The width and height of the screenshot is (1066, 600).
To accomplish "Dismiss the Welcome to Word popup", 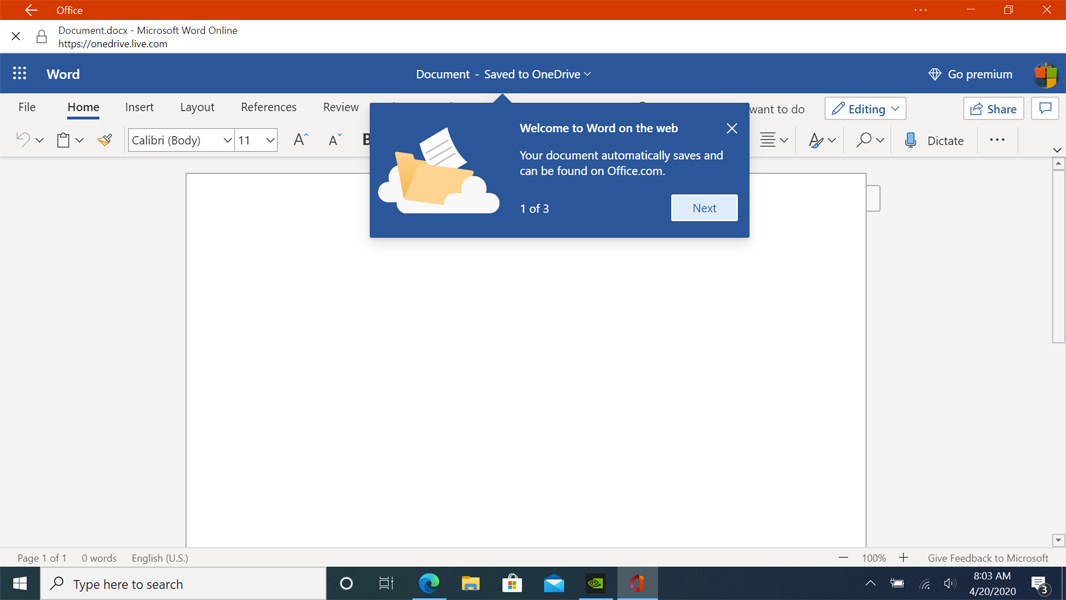I will pyautogui.click(x=732, y=128).
